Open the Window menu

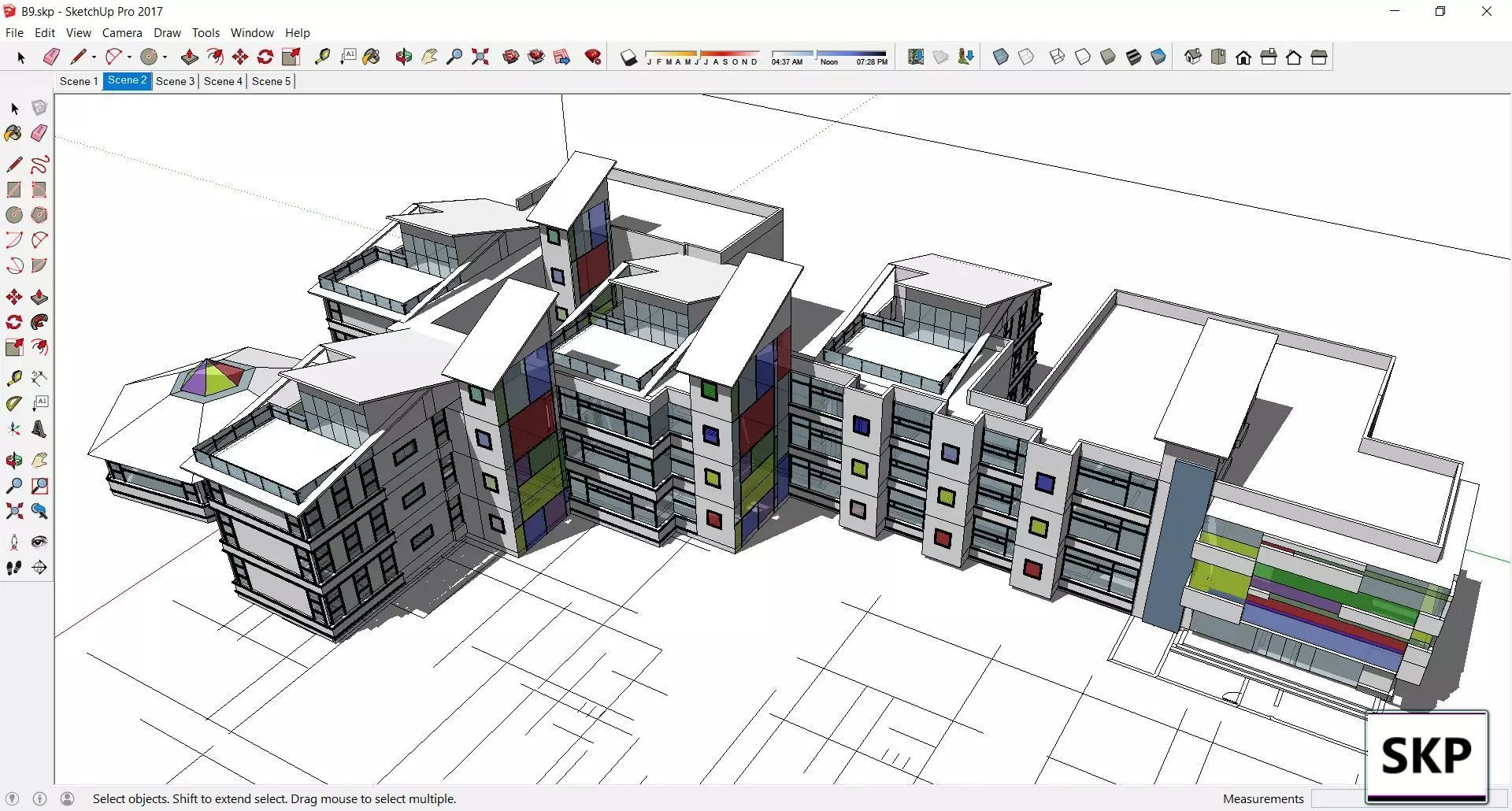[252, 33]
